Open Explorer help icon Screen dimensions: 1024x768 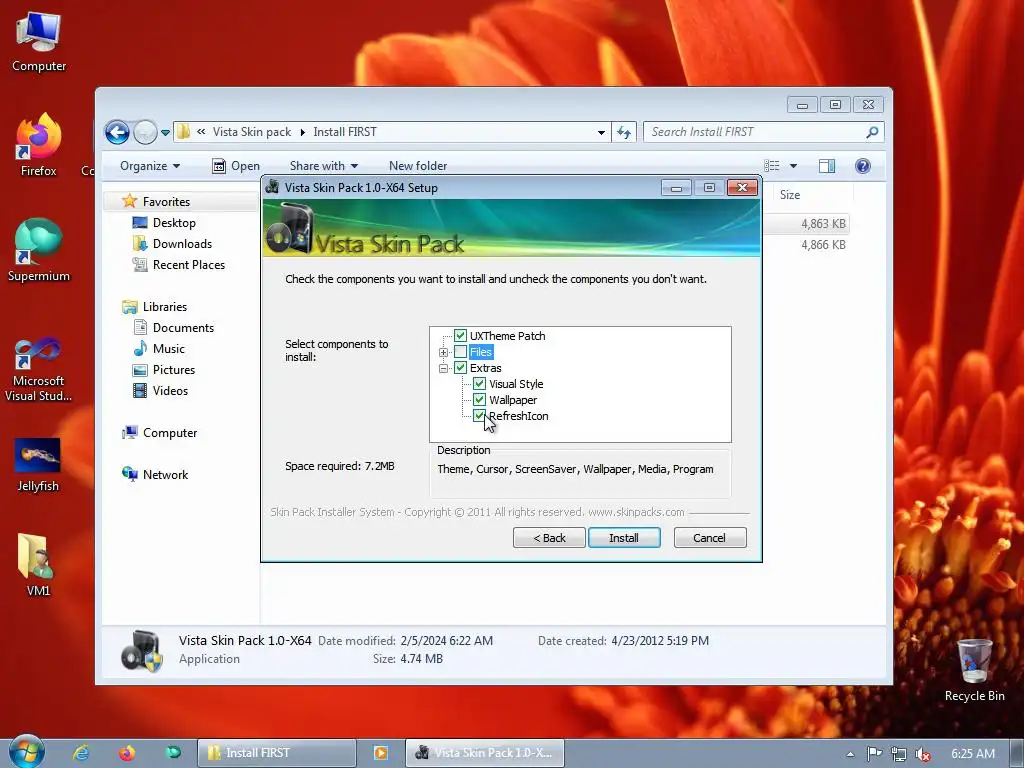[x=863, y=166]
